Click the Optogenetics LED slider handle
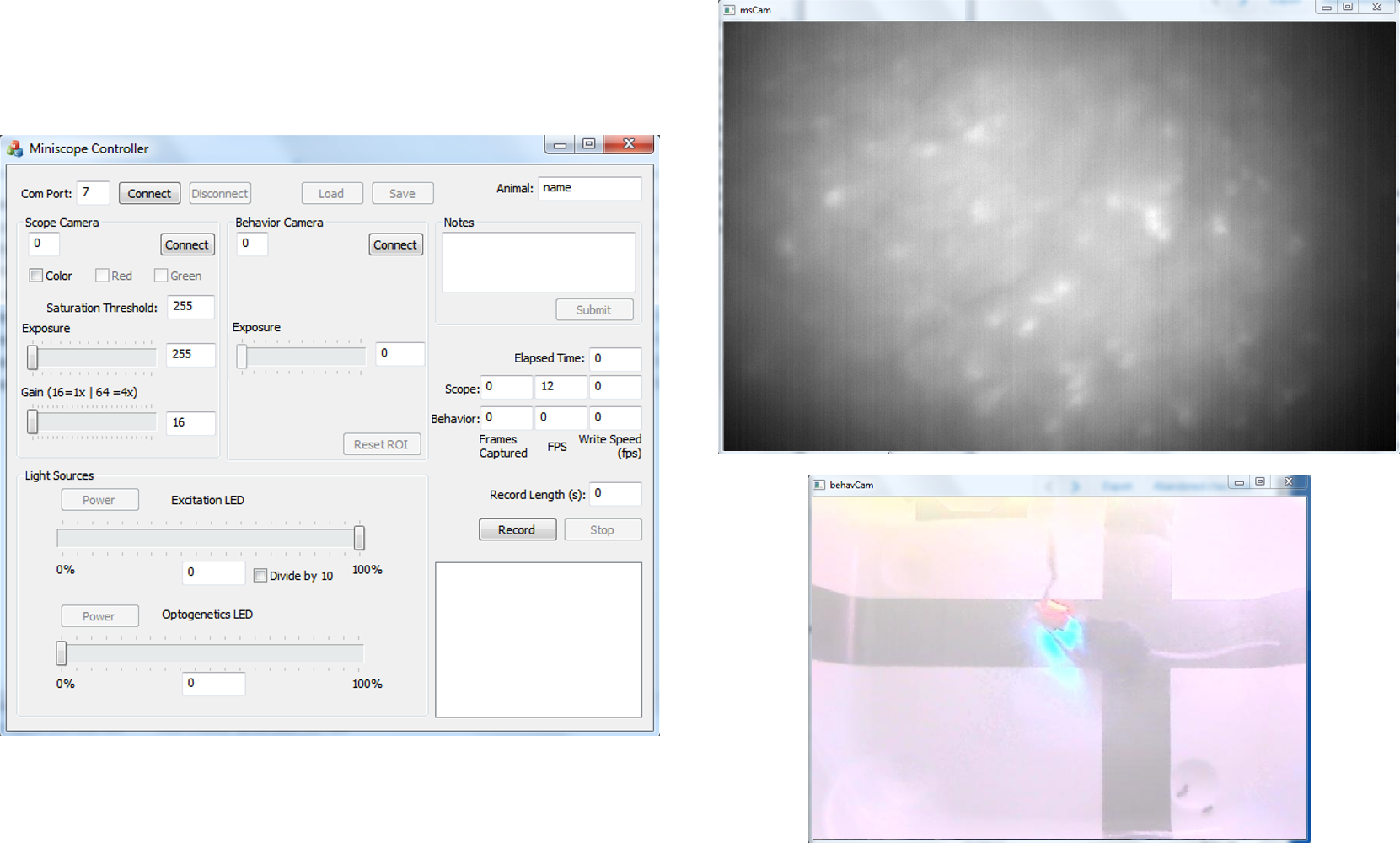The width and height of the screenshot is (1400, 843). pyautogui.click(x=62, y=652)
